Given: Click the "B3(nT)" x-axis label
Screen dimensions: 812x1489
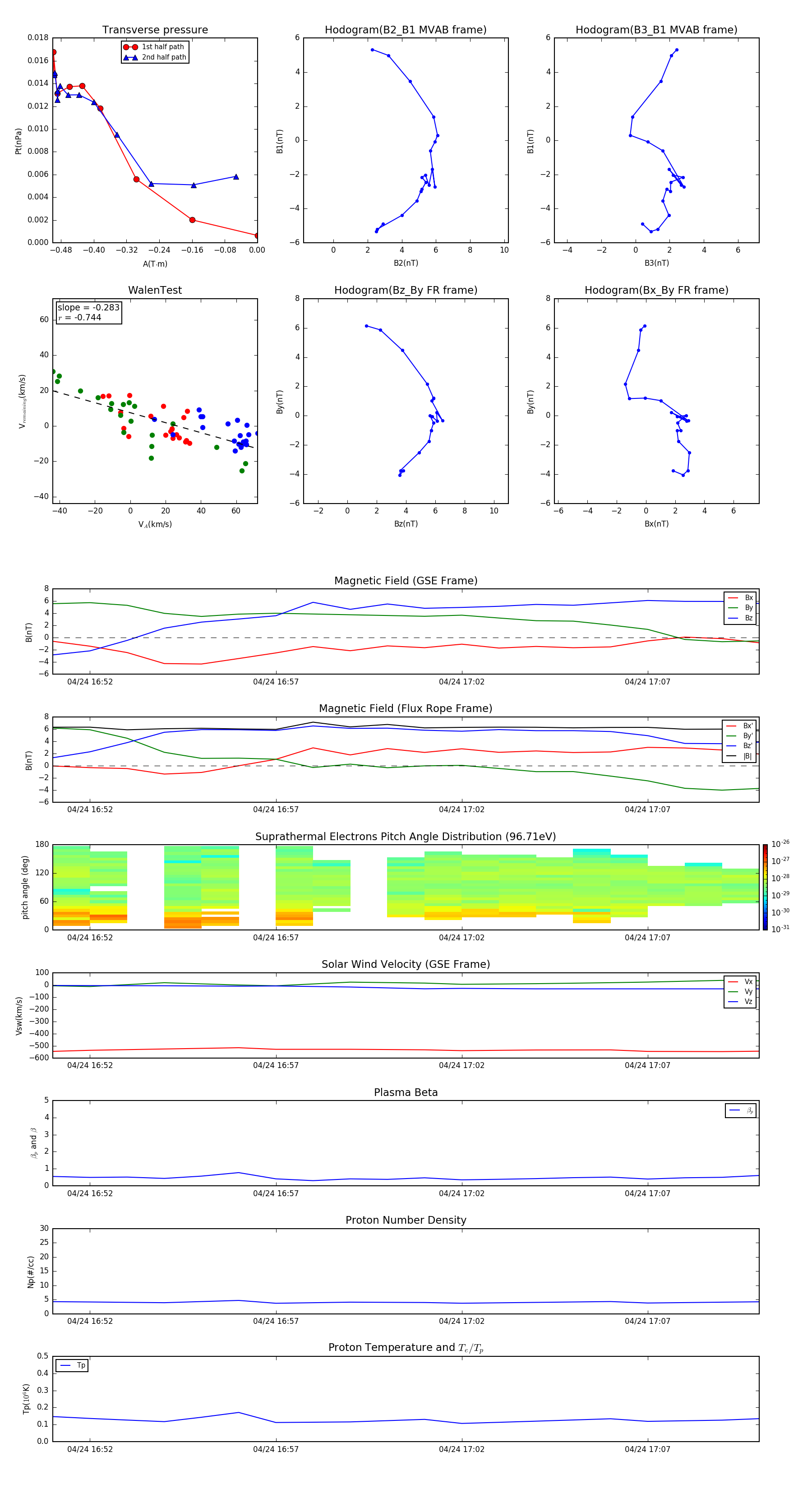Looking at the screenshot, I should [656, 263].
